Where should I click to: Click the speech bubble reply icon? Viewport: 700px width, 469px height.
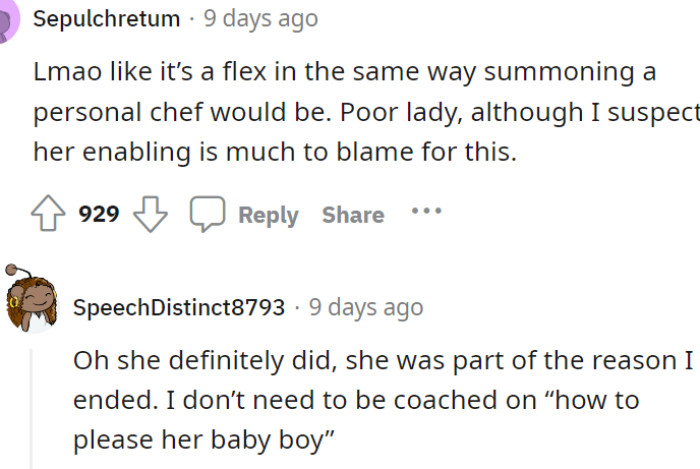coord(207,214)
